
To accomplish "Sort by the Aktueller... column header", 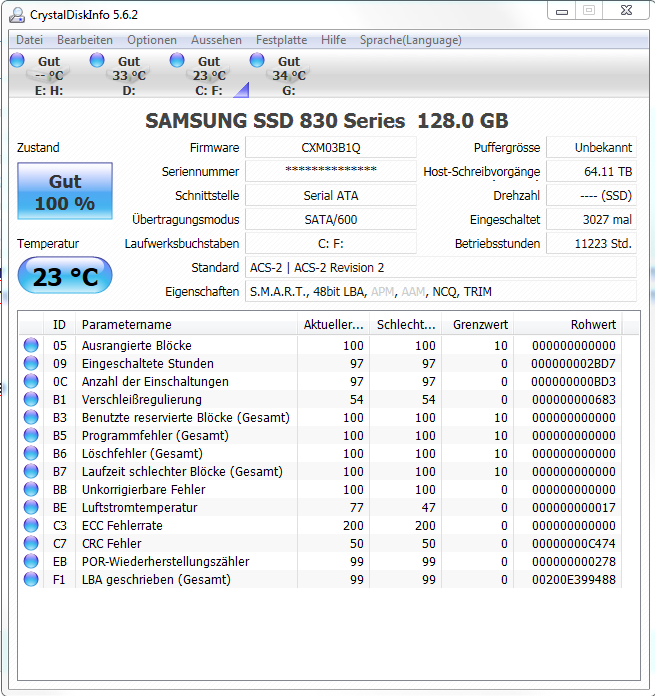I will pos(333,324).
